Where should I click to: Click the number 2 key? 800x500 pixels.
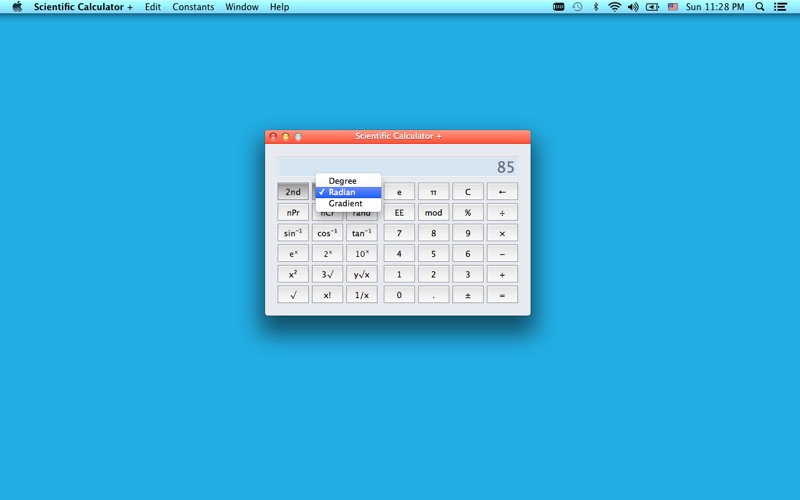[433, 274]
